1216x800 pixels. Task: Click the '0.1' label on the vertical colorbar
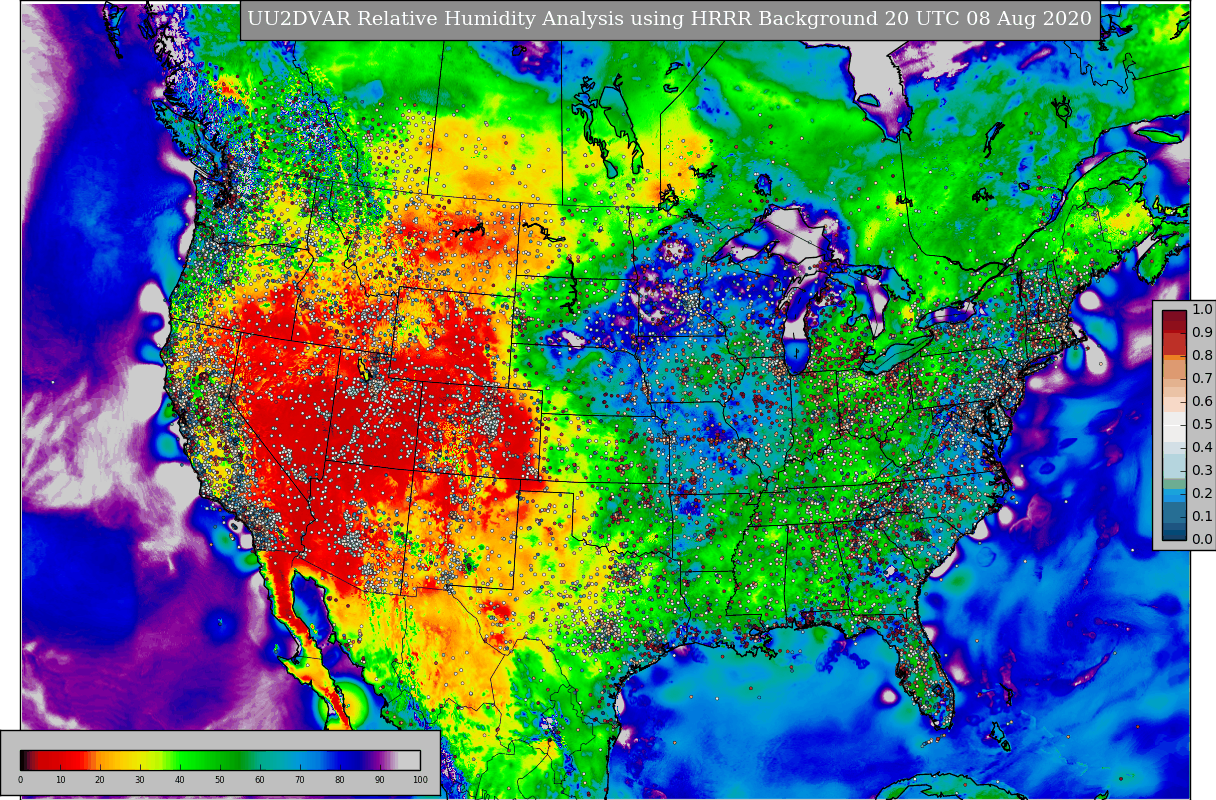[x=1202, y=516]
